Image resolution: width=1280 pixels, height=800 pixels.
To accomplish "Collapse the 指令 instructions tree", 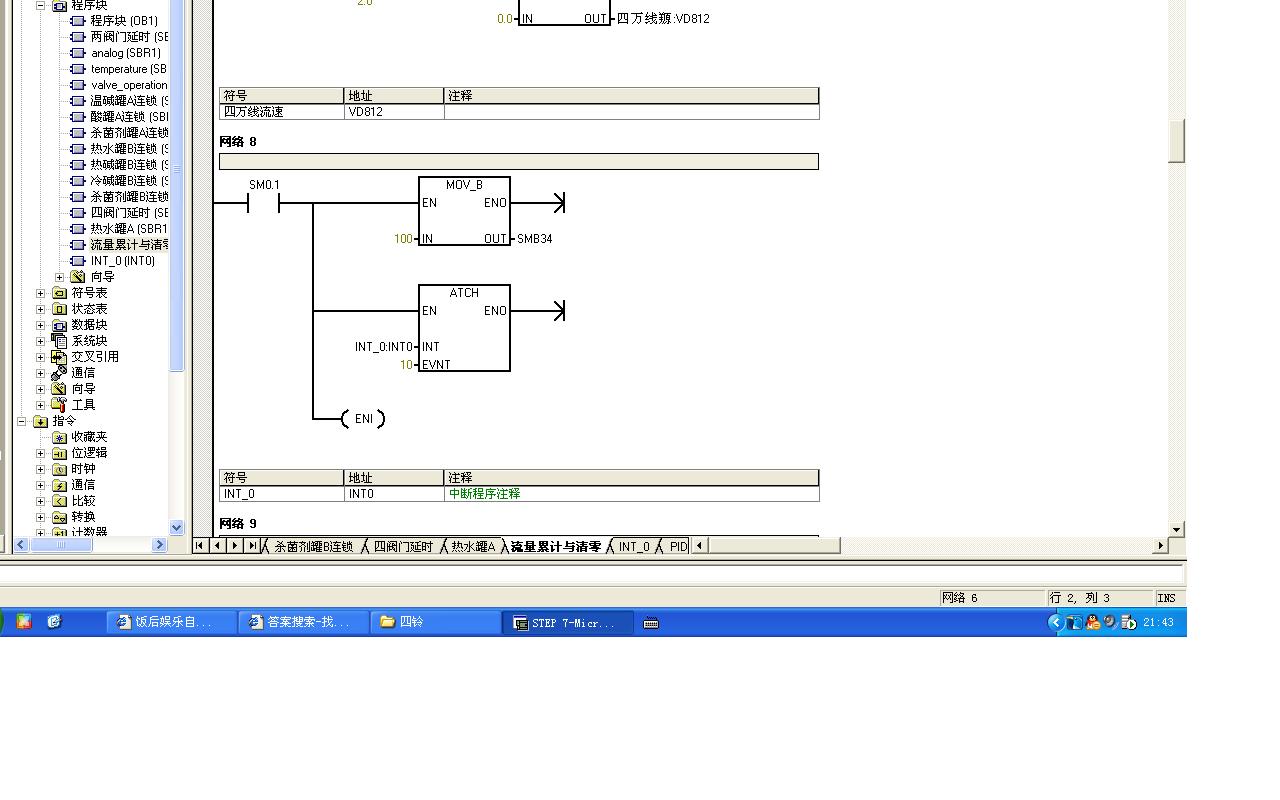I will (21, 421).
